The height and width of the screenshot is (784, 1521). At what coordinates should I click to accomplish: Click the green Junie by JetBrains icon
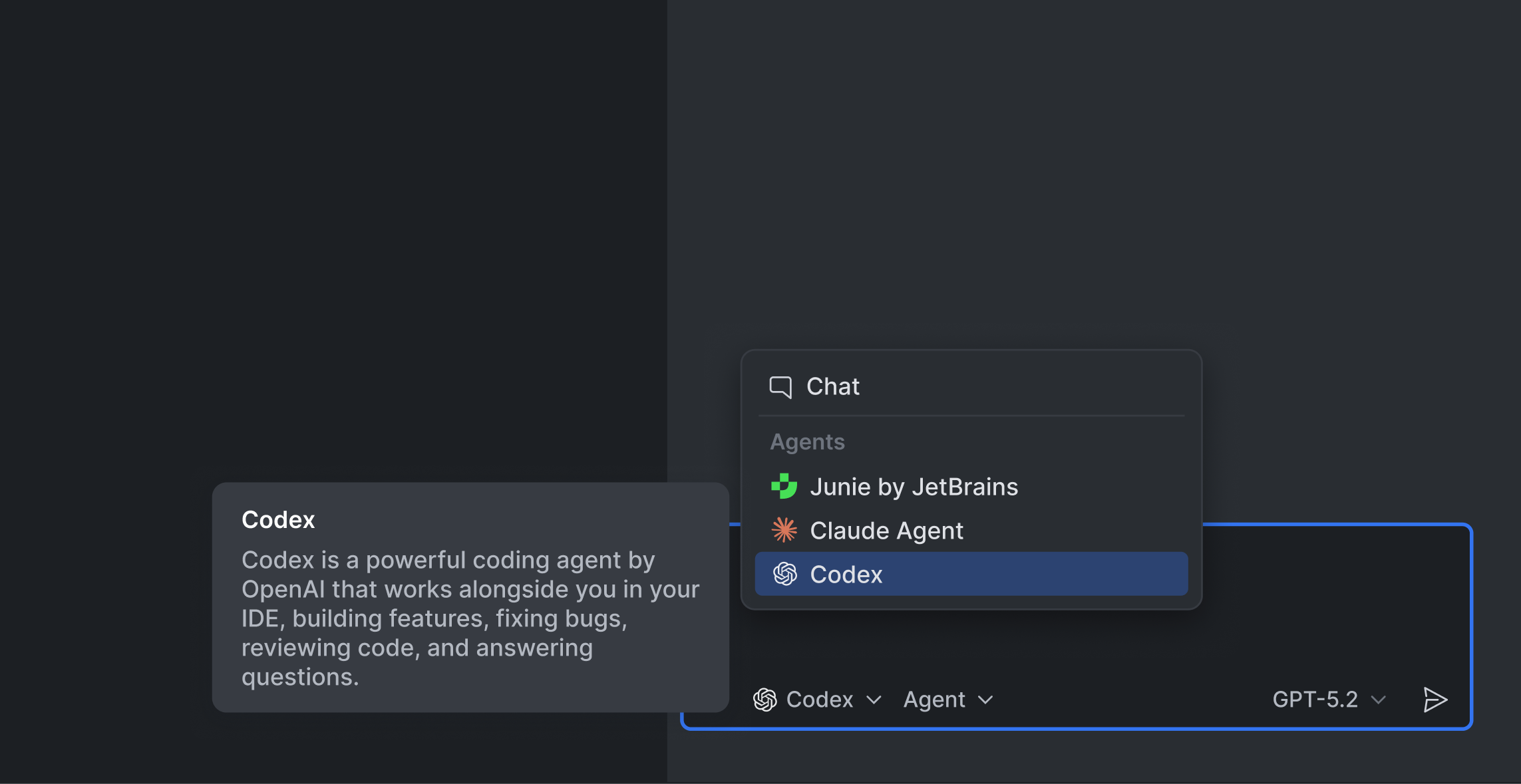click(x=784, y=486)
